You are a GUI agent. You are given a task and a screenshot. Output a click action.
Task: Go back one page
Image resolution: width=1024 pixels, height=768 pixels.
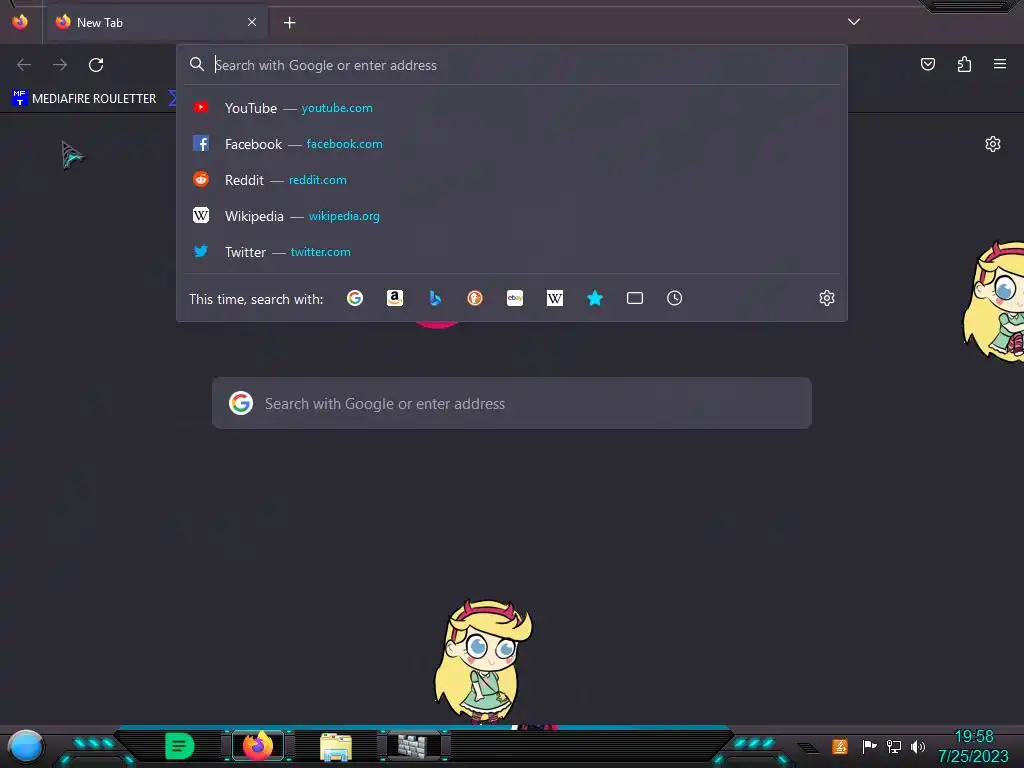24,65
